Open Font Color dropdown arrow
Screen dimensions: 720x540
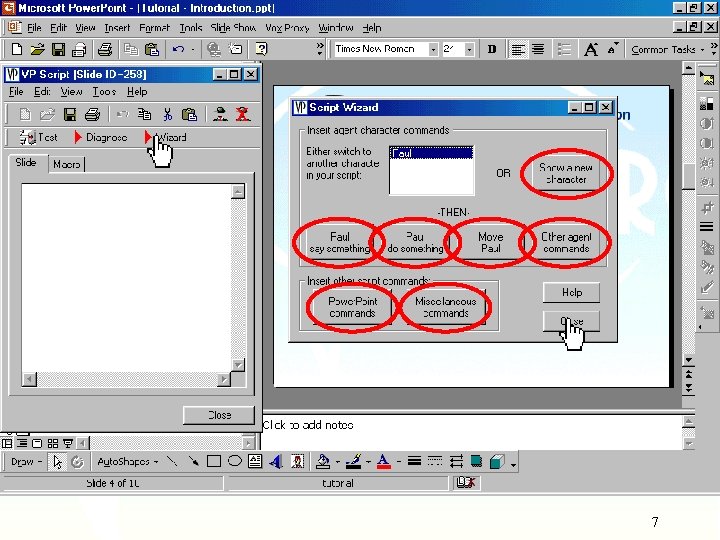(x=399, y=462)
